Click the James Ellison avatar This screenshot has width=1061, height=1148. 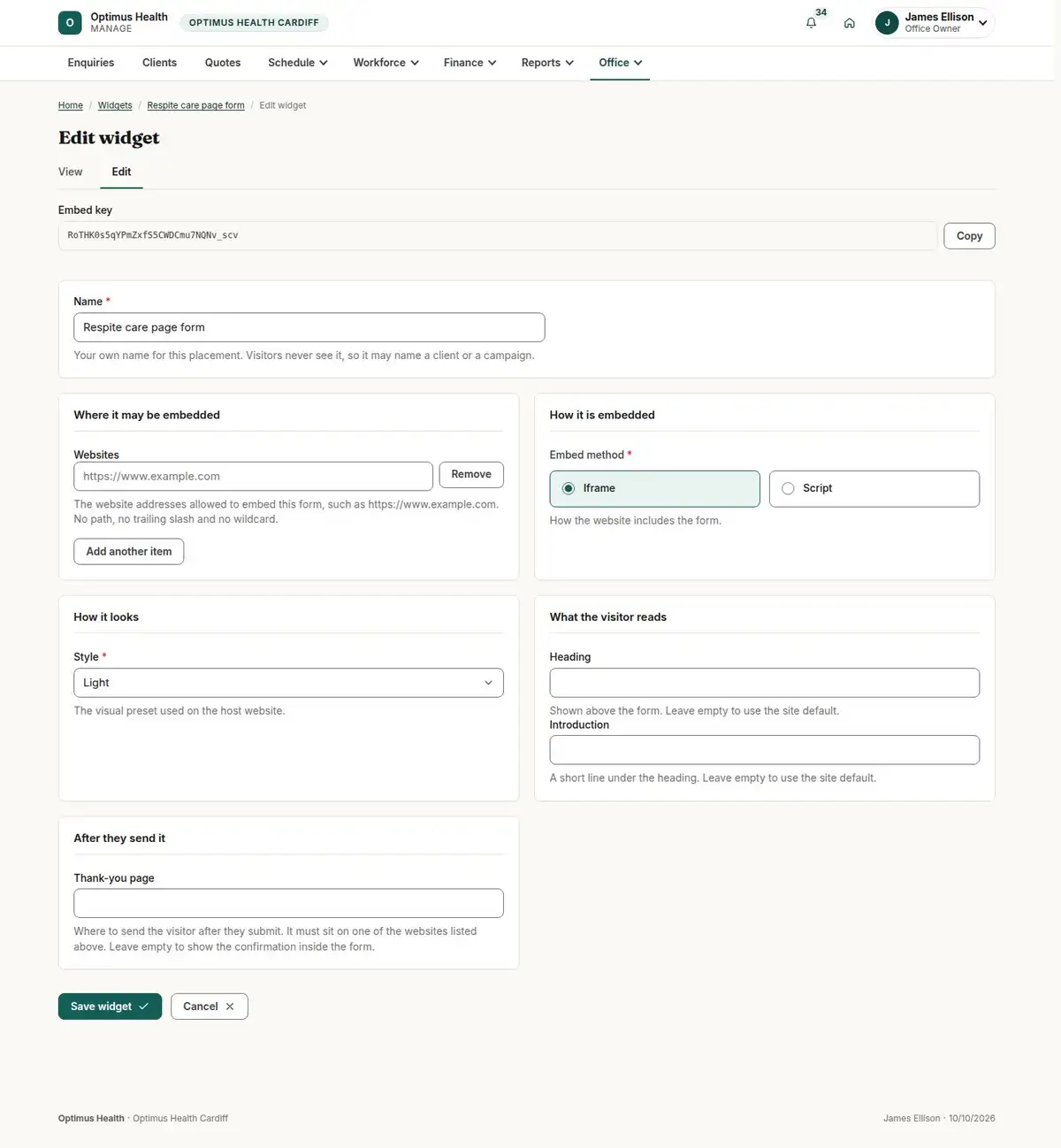(x=887, y=23)
